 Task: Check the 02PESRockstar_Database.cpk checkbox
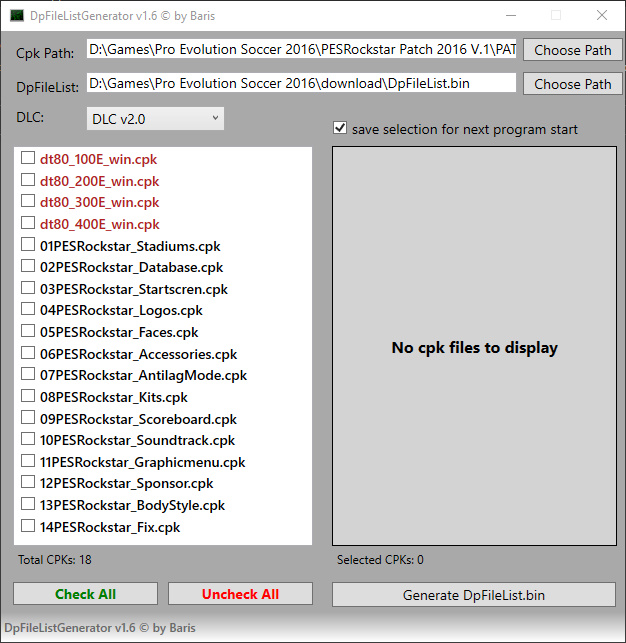pos(28,265)
